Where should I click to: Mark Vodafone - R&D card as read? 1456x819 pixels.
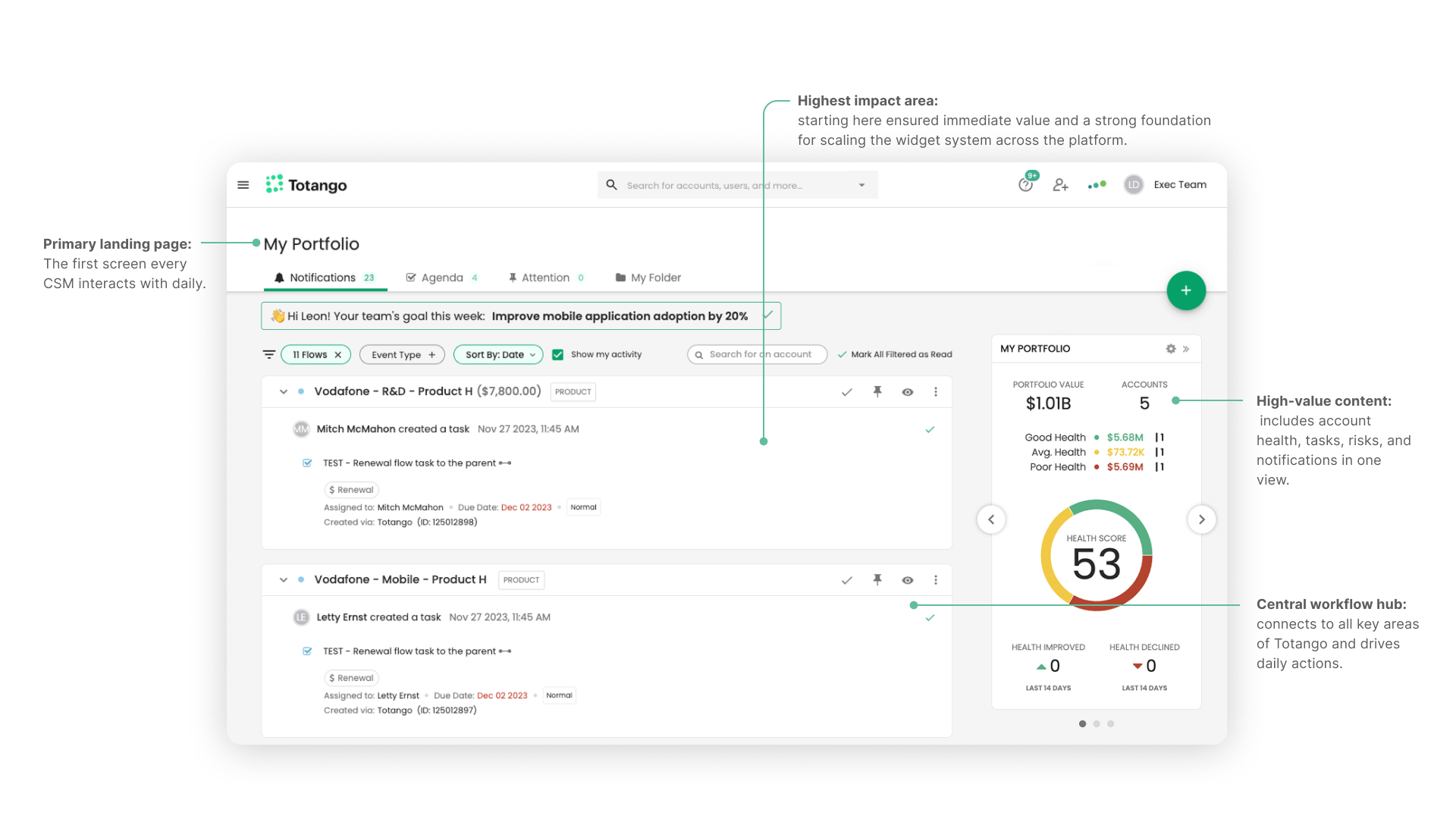tap(847, 392)
